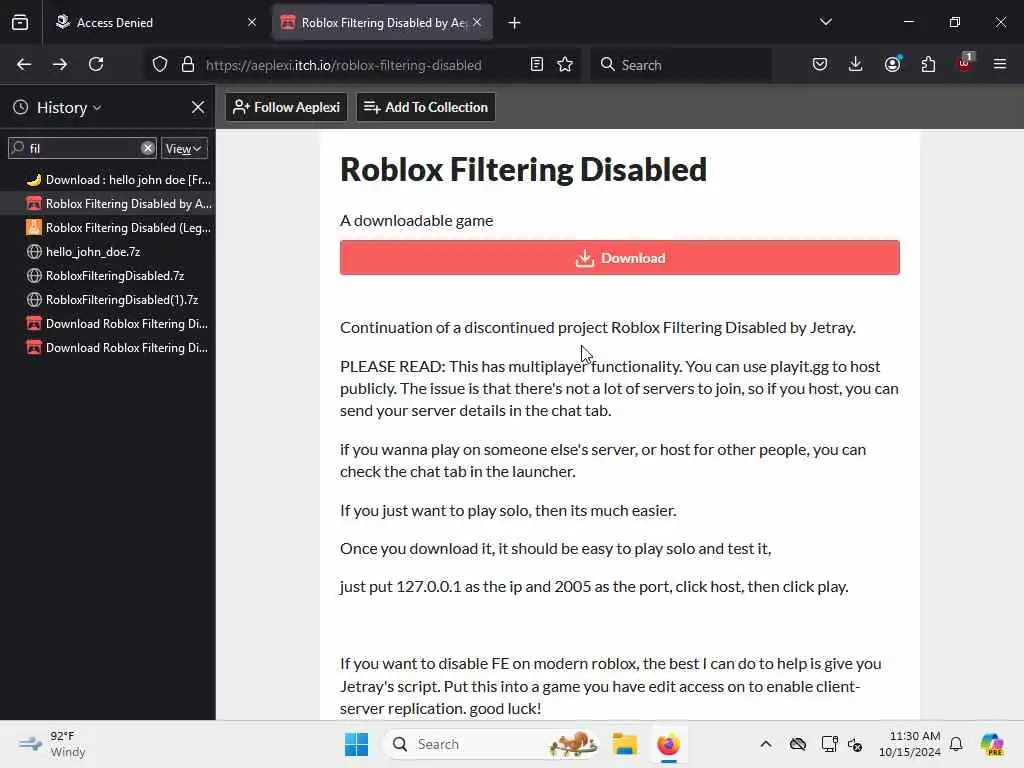Viewport: 1024px width, 768px height.
Task: Open hello_john_doe.7z history entry
Action: [x=108, y=251]
